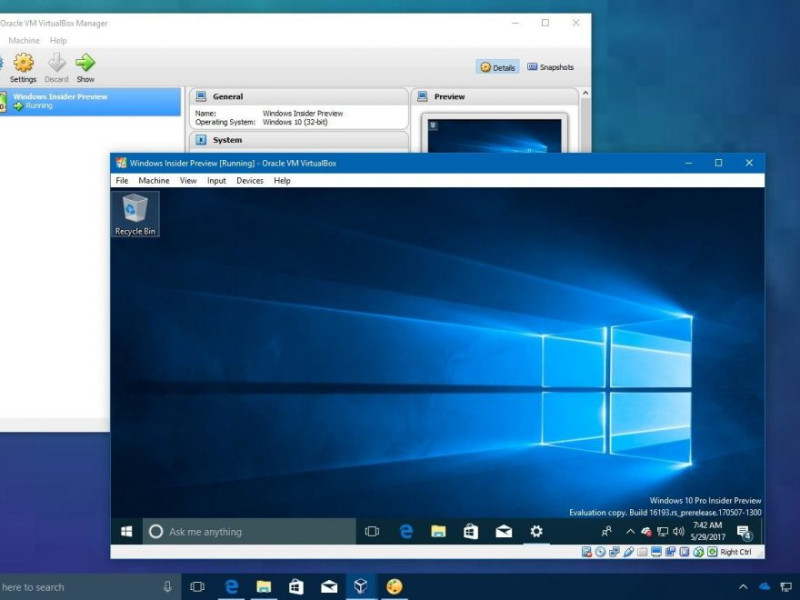This screenshot has height=600, width=800.
Task: Click the VM preview thumbnail in Manager
Action: click(x=494, y=136)
